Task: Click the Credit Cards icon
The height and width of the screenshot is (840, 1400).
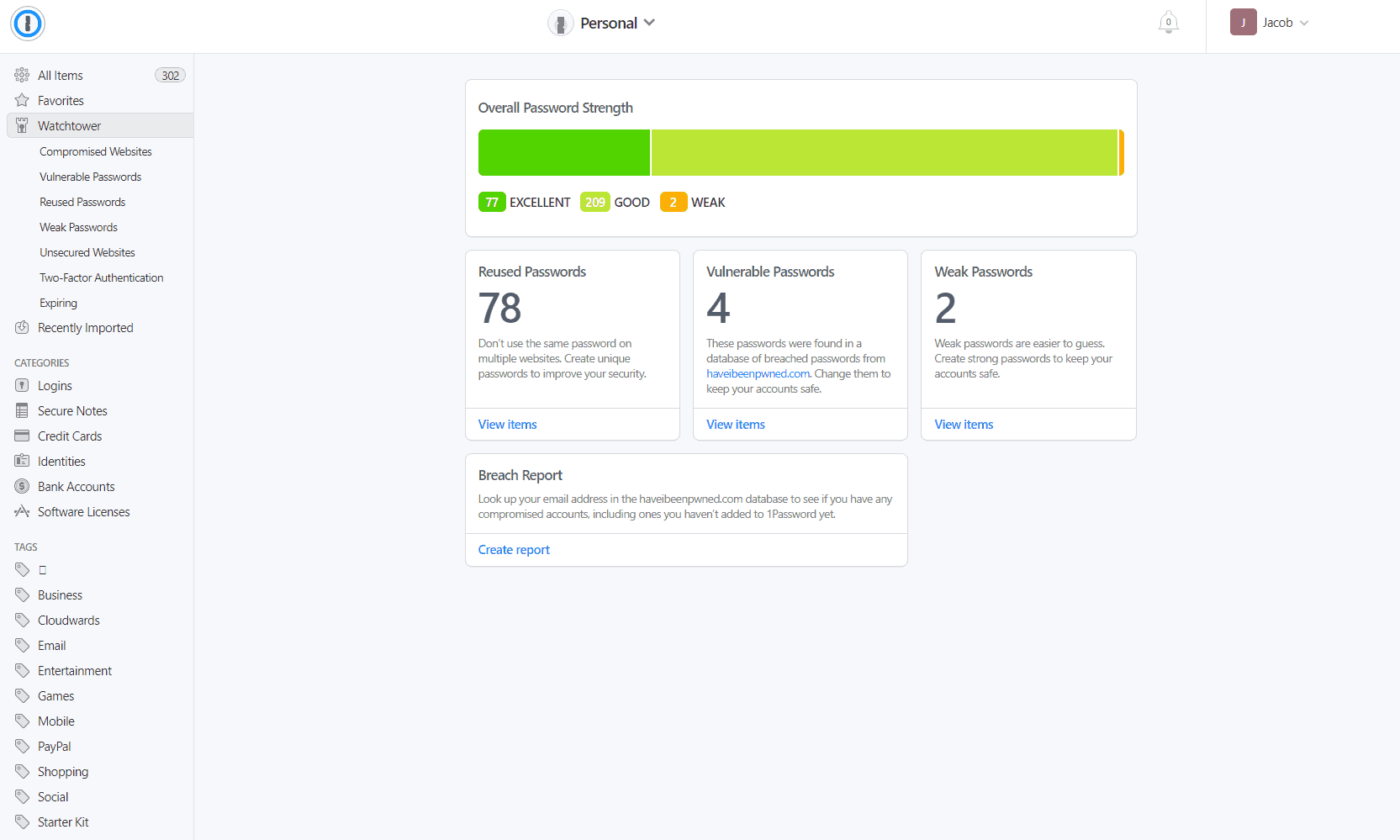Action: tap(22, 436)
